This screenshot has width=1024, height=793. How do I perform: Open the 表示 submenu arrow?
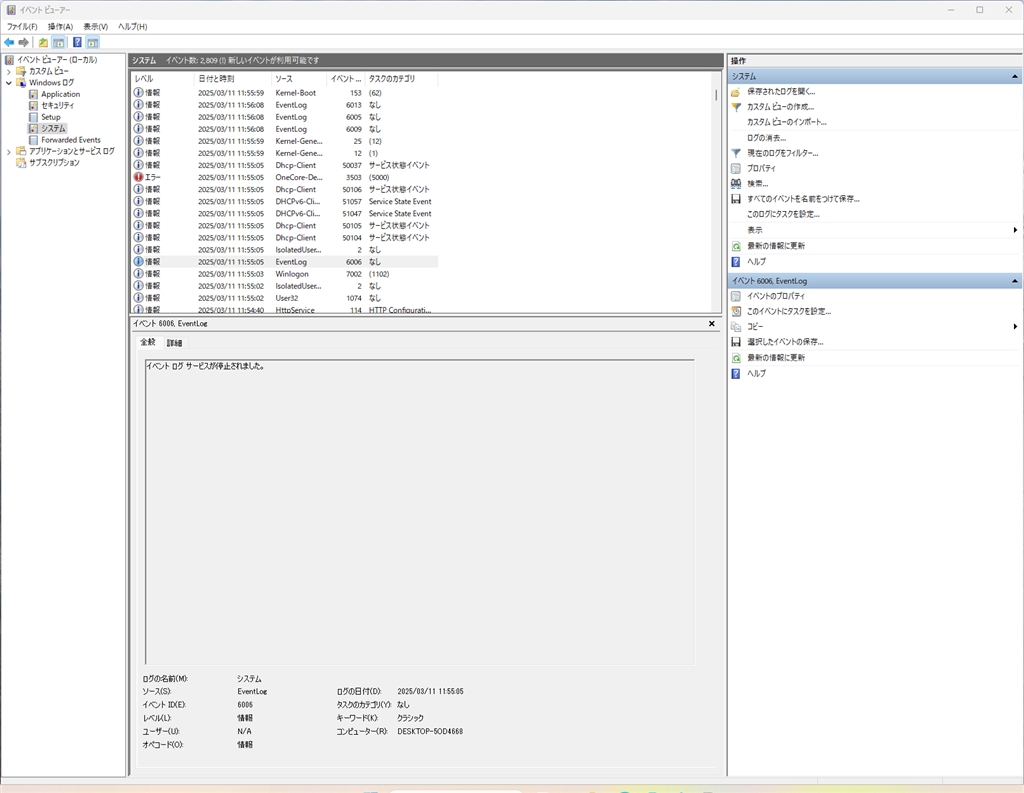(1015, 230)
